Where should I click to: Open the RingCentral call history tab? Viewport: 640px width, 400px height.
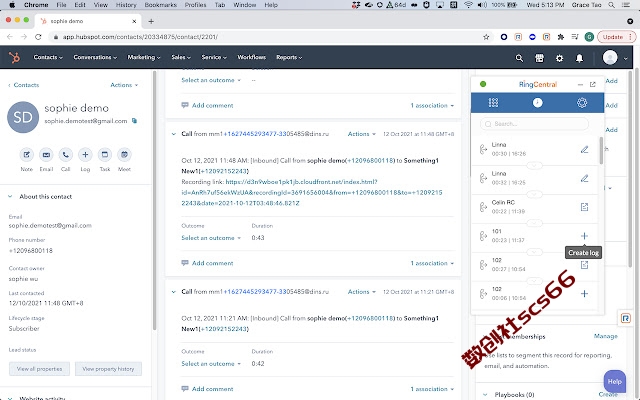pos(538,102)
